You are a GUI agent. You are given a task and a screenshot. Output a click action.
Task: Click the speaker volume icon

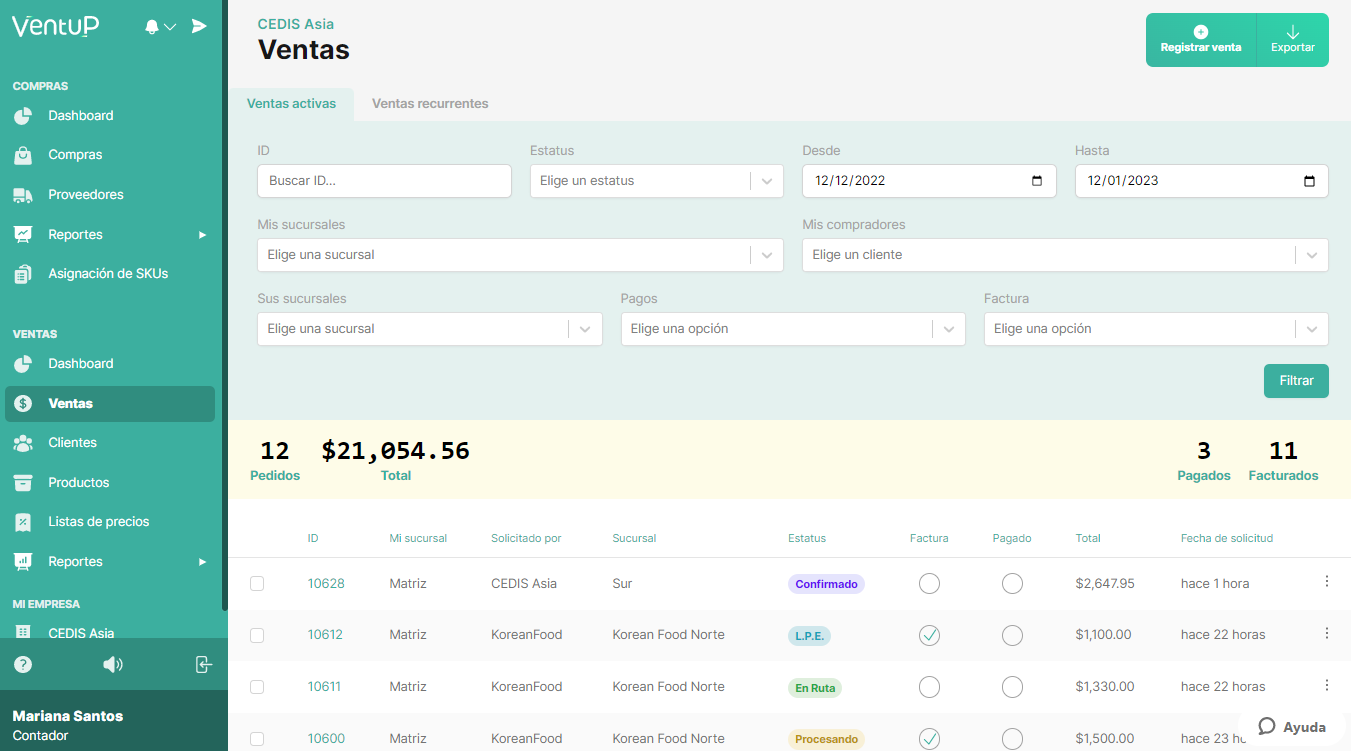tap(113, 664)
